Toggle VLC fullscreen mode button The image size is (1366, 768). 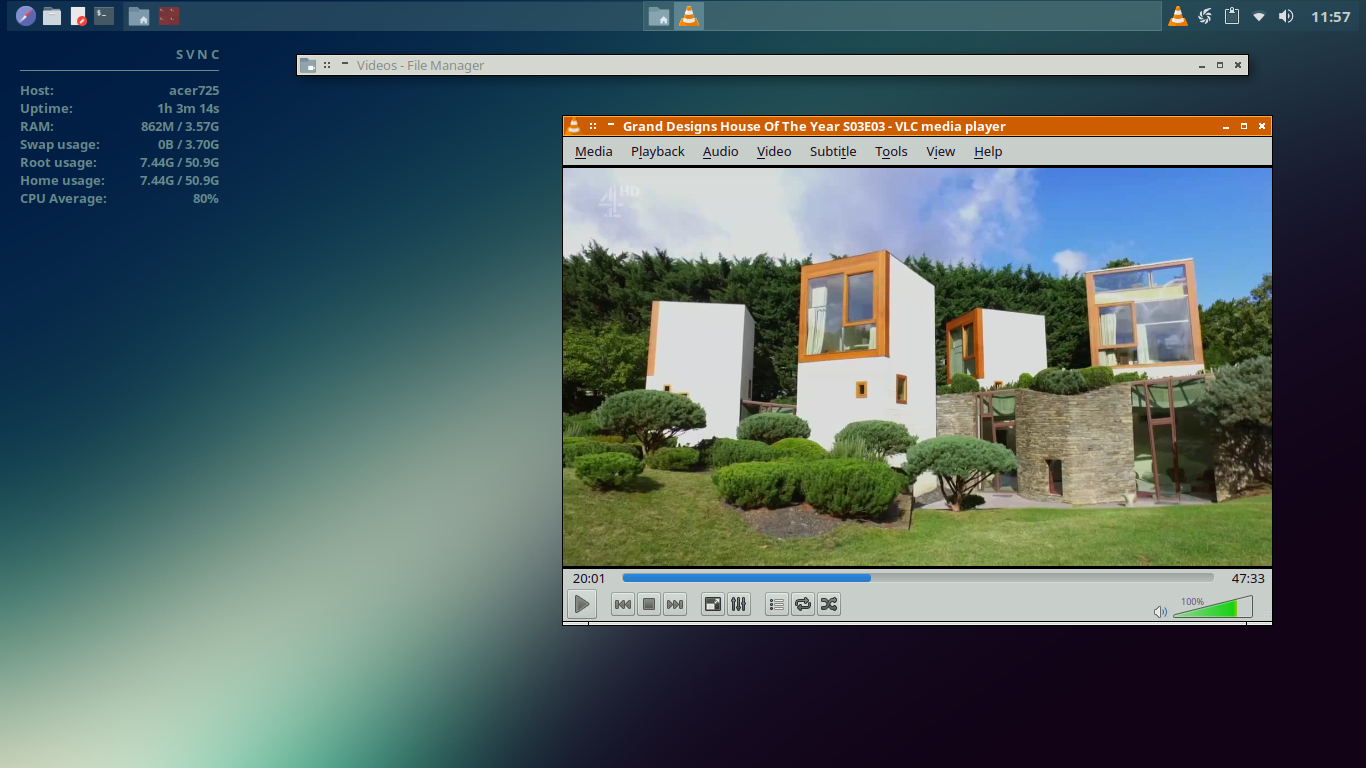[713, 604]
